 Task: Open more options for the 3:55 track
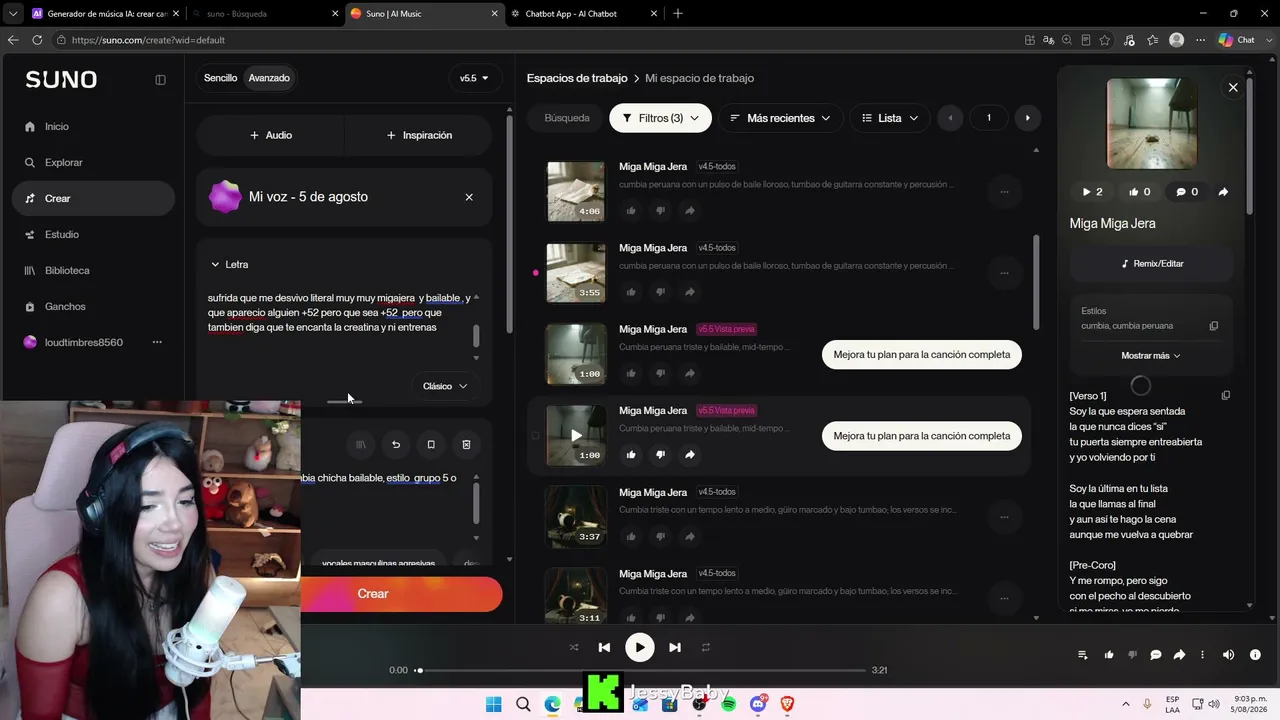pyautogui.click(x=1004, y=273)
